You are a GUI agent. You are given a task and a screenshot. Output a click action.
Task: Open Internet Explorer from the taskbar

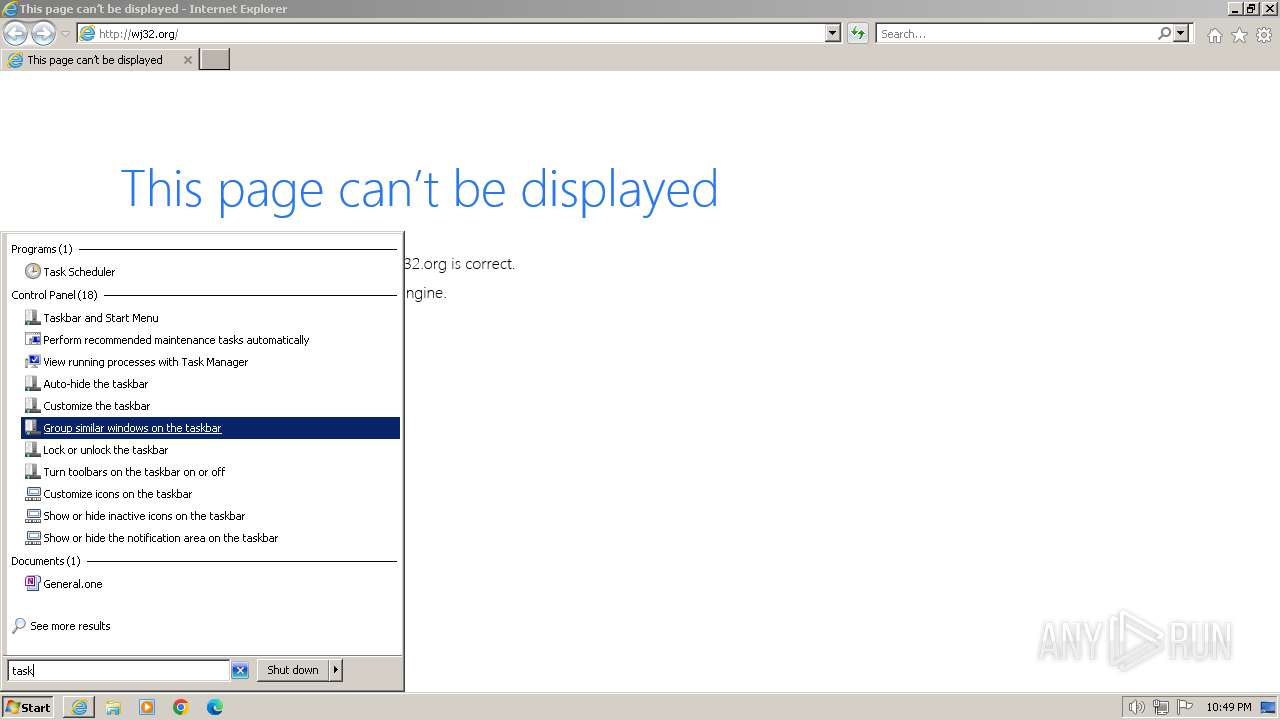point(79,707)
